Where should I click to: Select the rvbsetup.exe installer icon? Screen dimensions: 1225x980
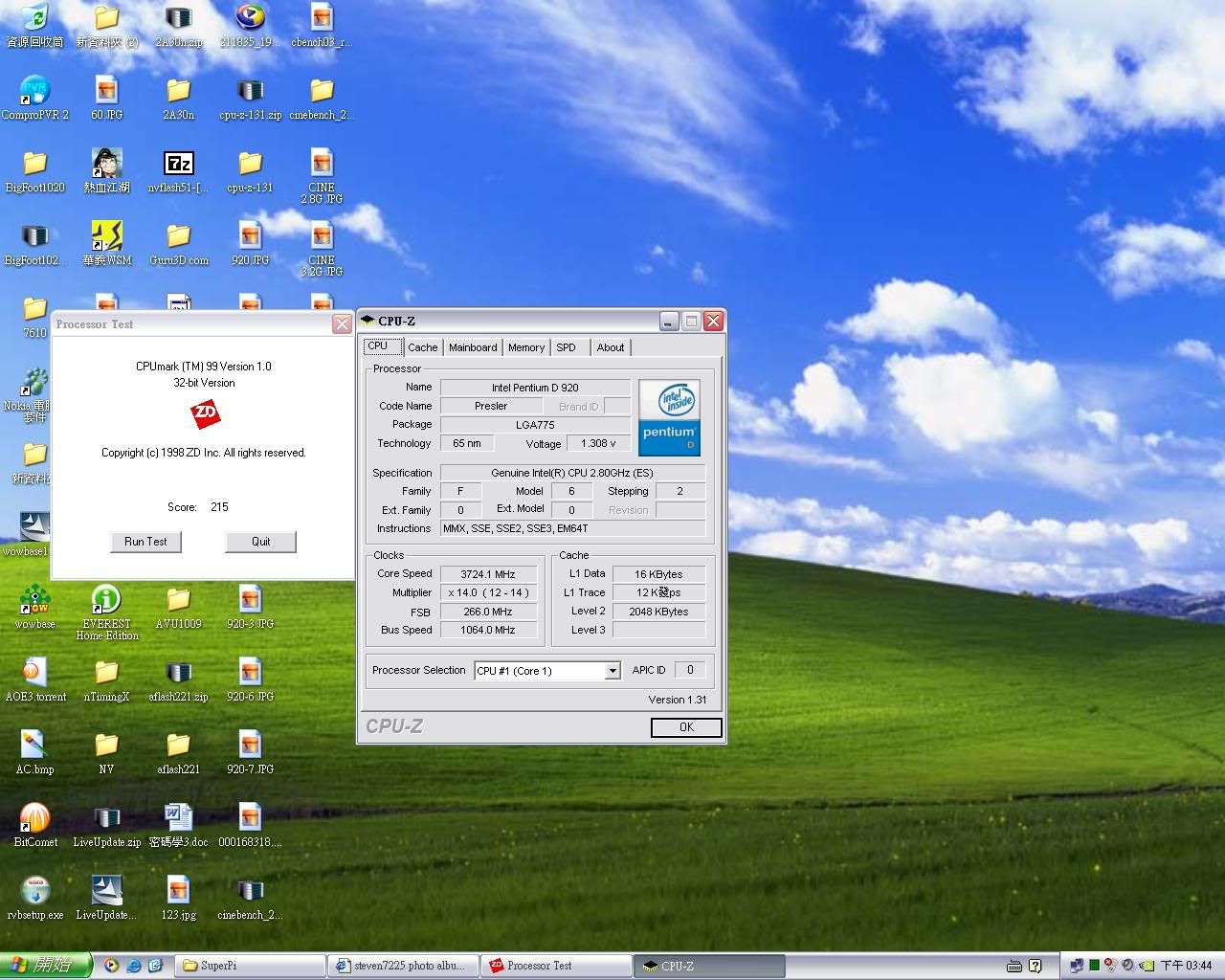point(34,898)
